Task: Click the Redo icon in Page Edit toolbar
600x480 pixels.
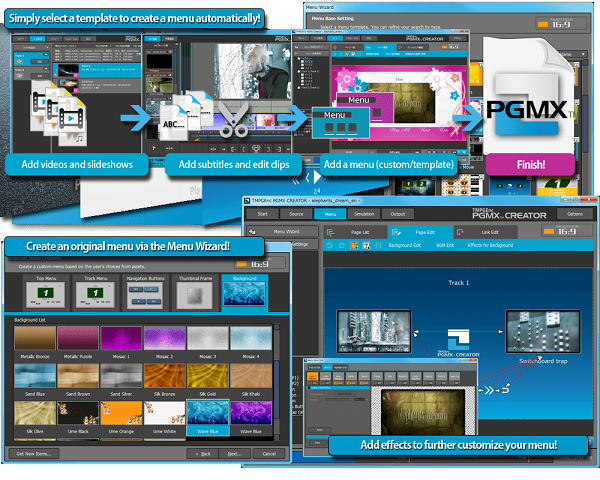Action: coord(342,245)
